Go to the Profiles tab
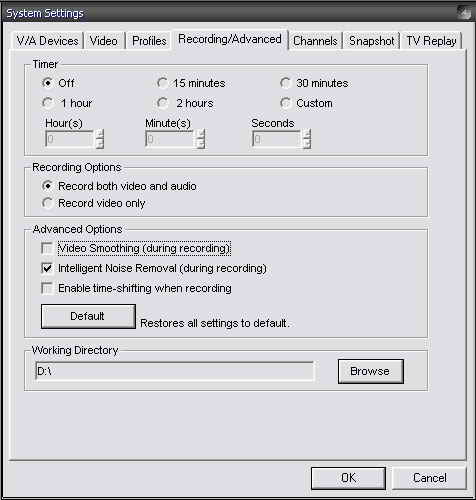 pos(149,41)
